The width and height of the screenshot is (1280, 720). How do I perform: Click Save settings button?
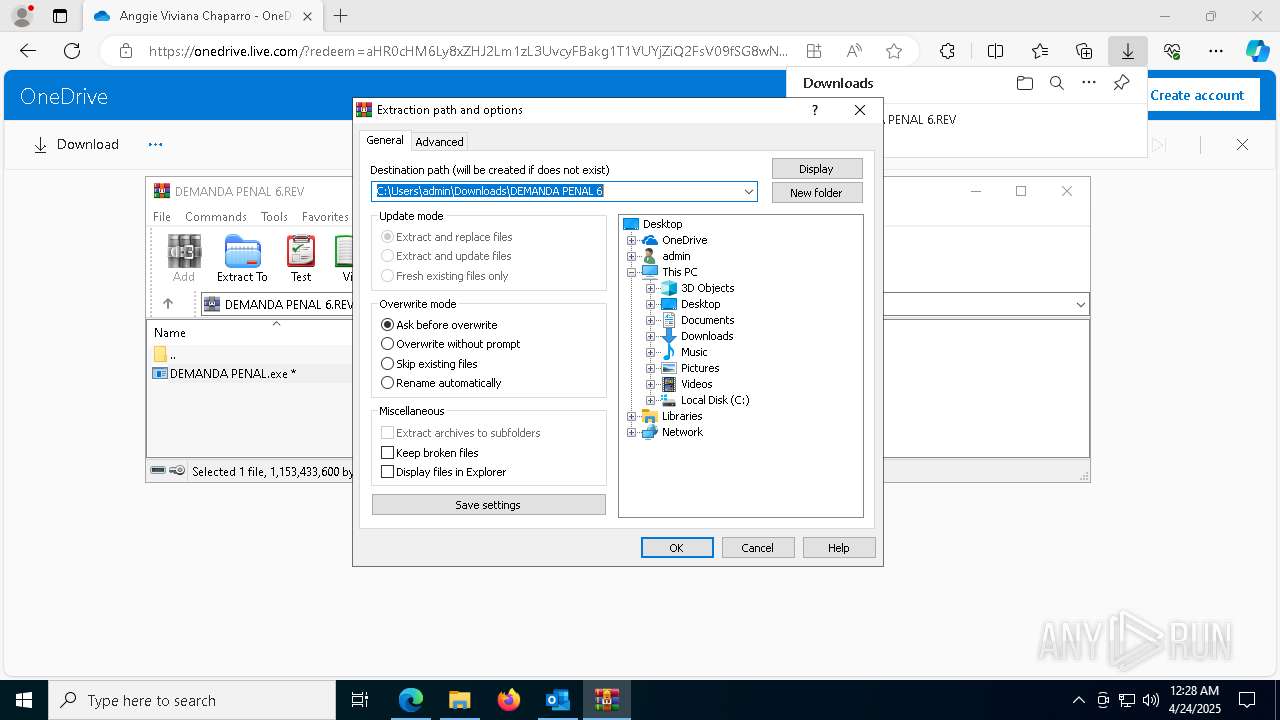[489, 505]
